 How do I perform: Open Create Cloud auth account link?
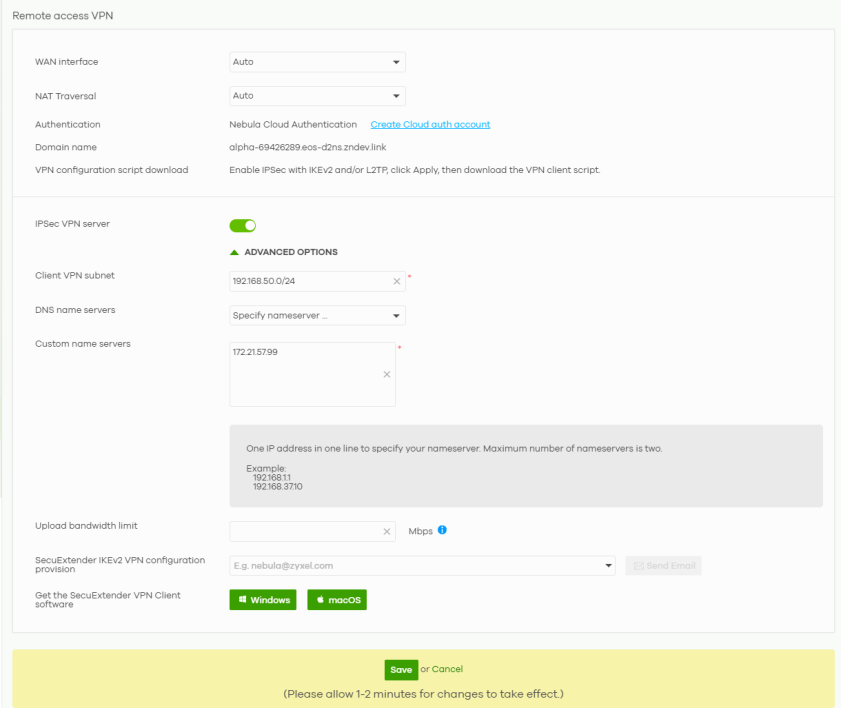click(x=430, y=125)
